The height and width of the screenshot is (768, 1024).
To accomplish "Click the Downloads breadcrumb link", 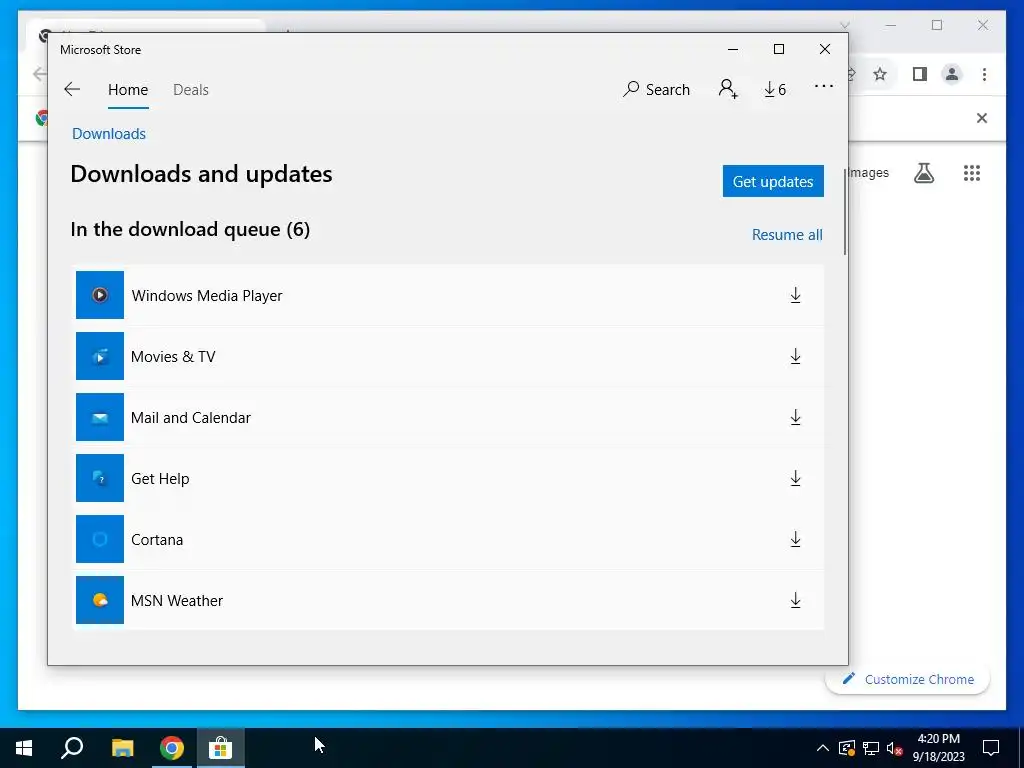I will point(109,134).
